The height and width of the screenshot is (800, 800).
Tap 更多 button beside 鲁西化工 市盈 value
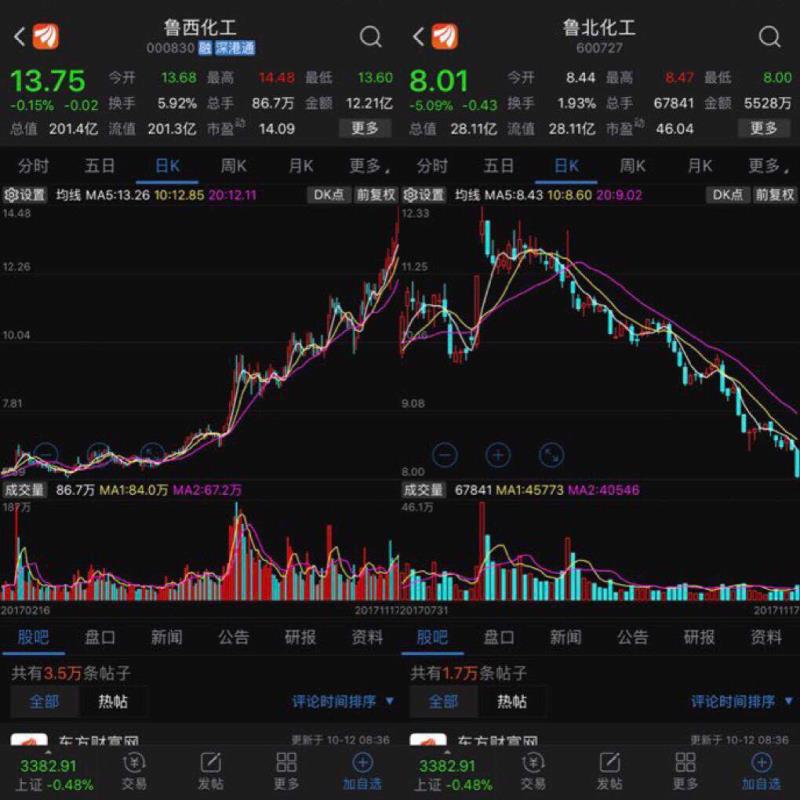coord(365,127)
